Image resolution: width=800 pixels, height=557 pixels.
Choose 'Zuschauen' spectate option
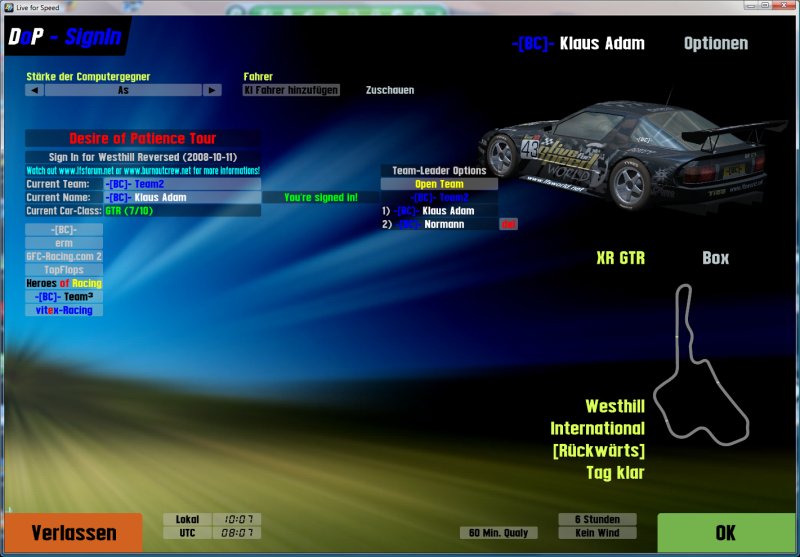pos(390,90)
